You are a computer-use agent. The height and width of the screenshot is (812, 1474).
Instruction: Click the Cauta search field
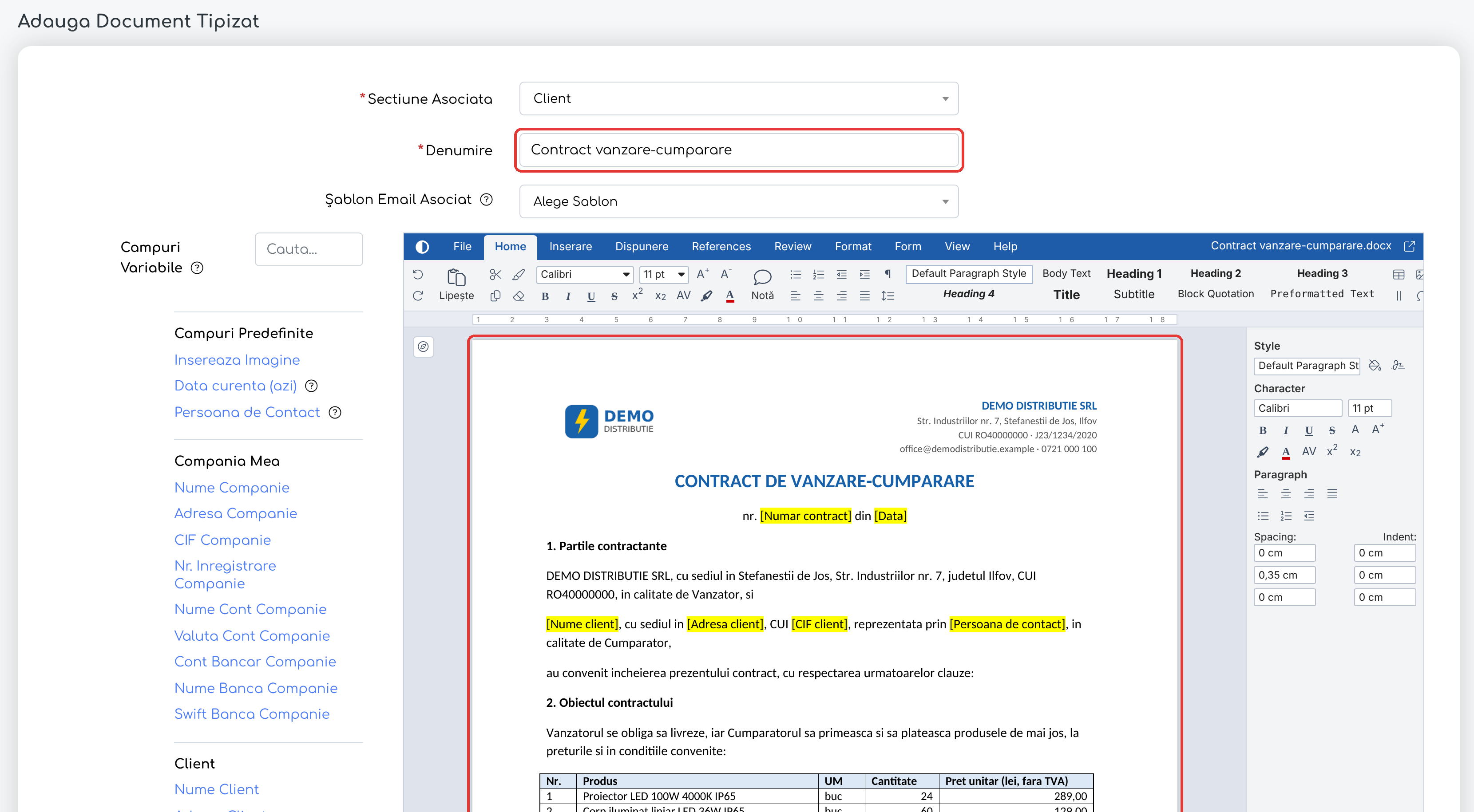click(309, 249)
